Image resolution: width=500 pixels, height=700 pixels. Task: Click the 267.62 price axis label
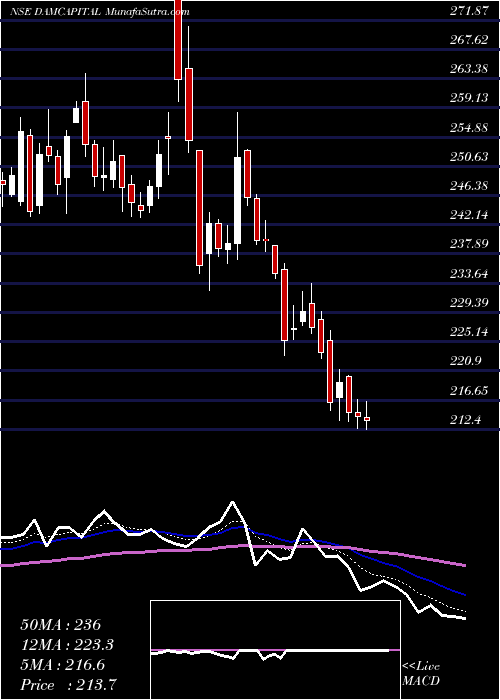(x=469, y=40)
